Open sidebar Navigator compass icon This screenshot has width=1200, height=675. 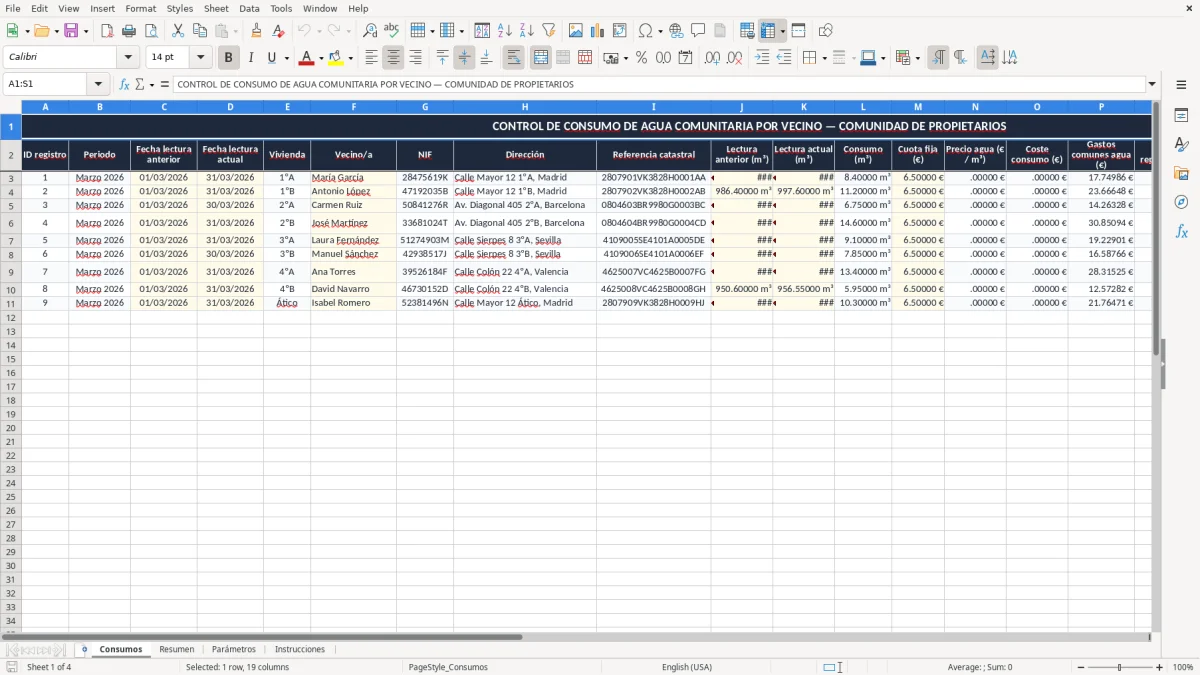1182,202
